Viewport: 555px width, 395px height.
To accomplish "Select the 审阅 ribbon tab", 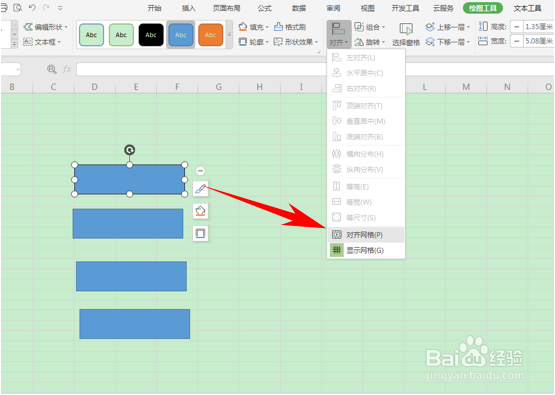I will [x=333, y=8].
